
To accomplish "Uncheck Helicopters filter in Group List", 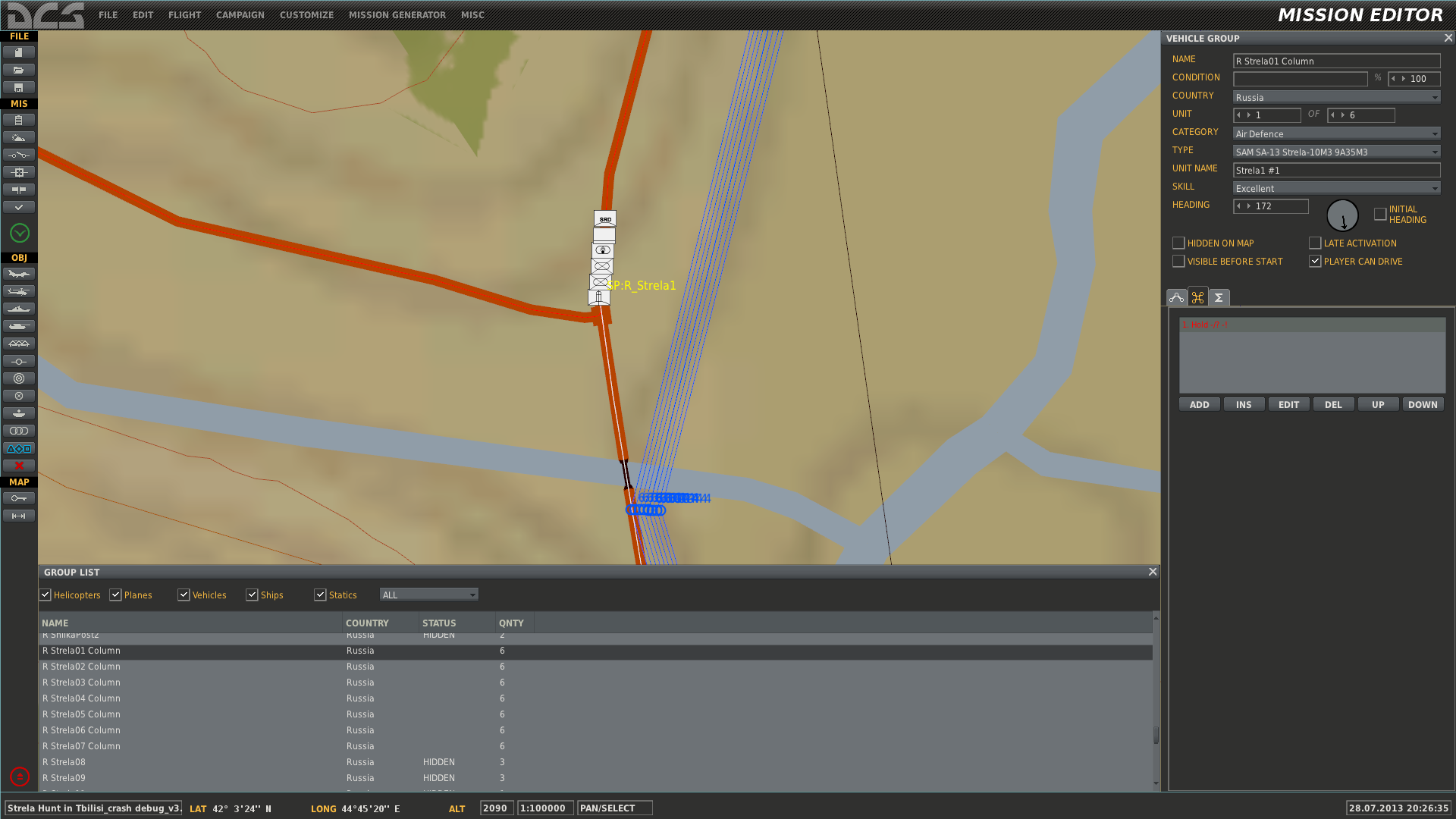I will tap(45, 595).
